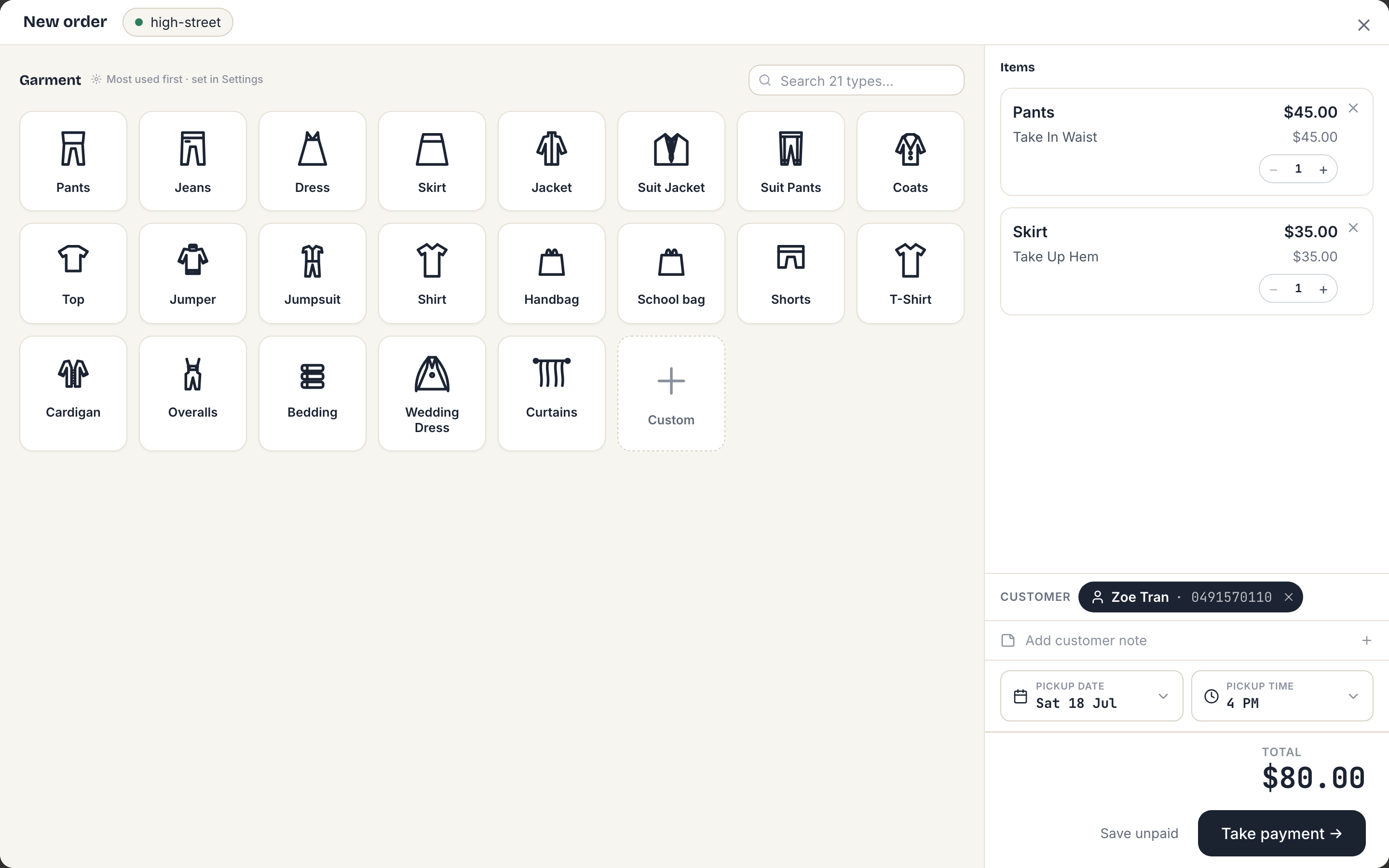Image resolution: width=1389 pixels, height=868 pixels.
Task: Close the New order dialog
Action: (x=1364, y=25)
